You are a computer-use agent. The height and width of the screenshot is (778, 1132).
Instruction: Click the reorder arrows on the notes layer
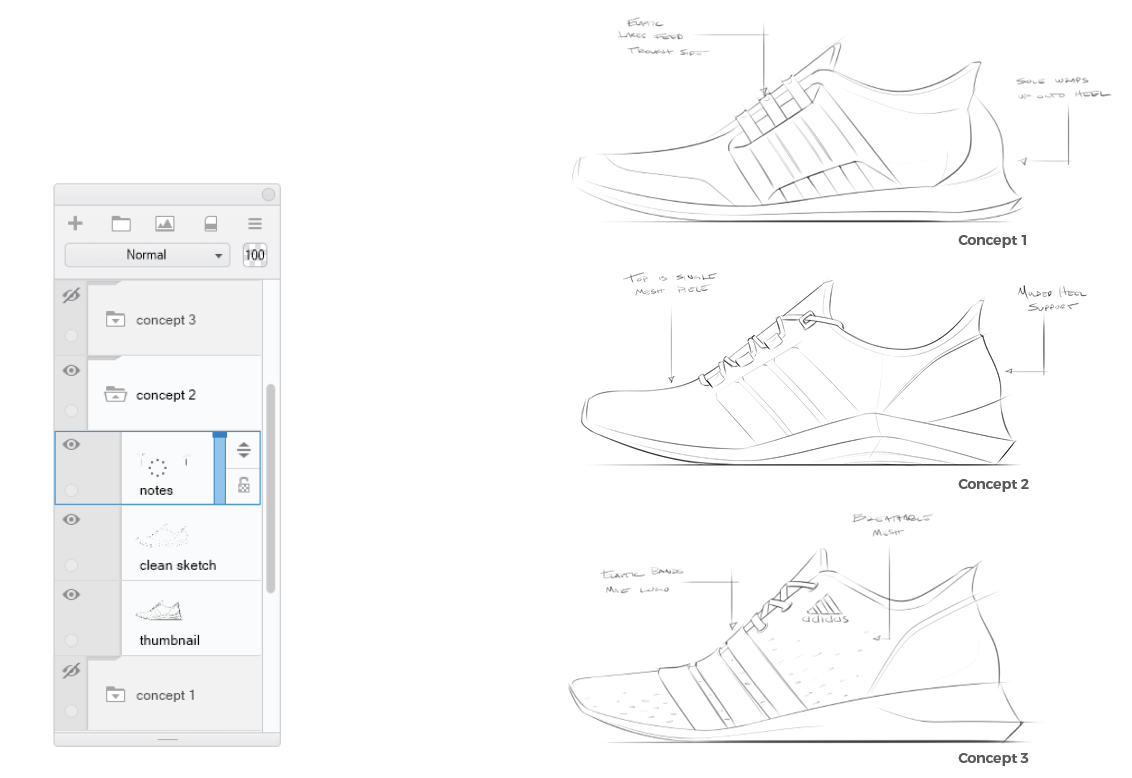click(243, 449)
